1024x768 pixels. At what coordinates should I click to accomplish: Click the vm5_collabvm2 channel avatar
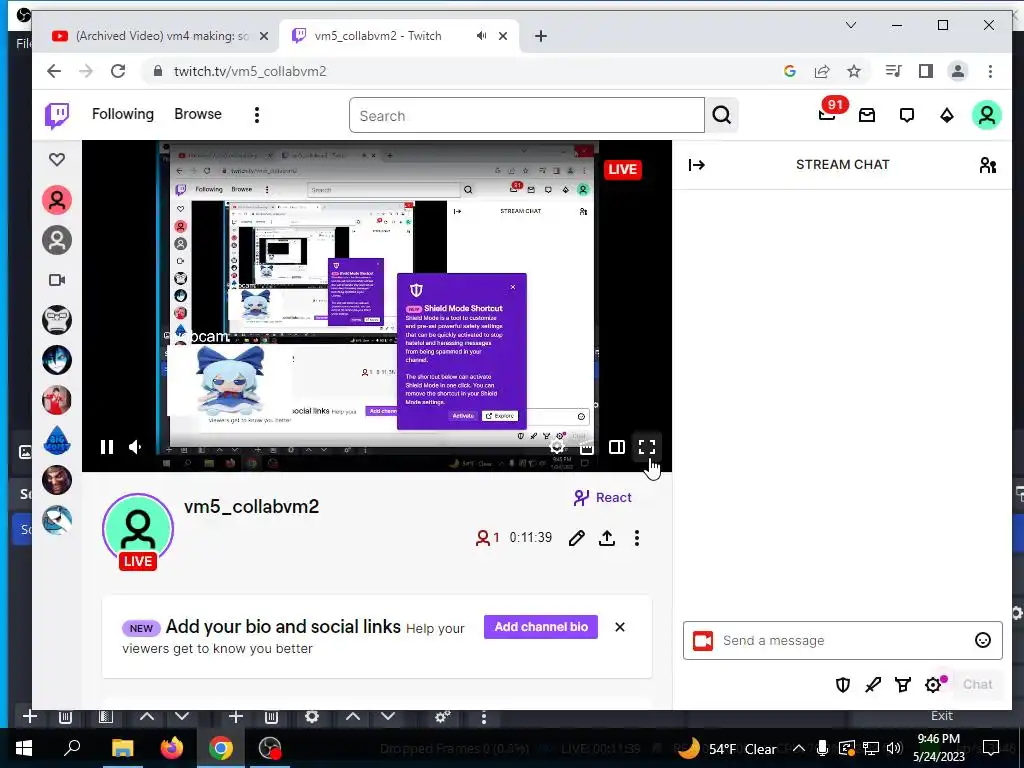[x=138, y=528]
